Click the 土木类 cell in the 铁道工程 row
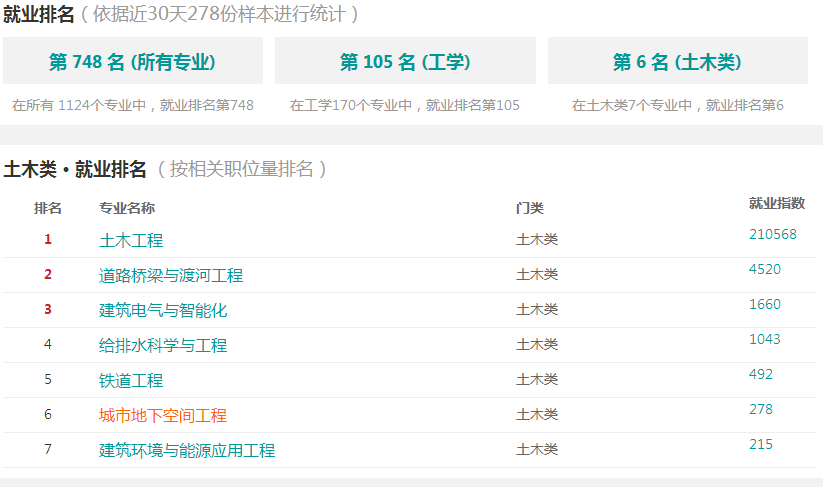 point(537,379)
